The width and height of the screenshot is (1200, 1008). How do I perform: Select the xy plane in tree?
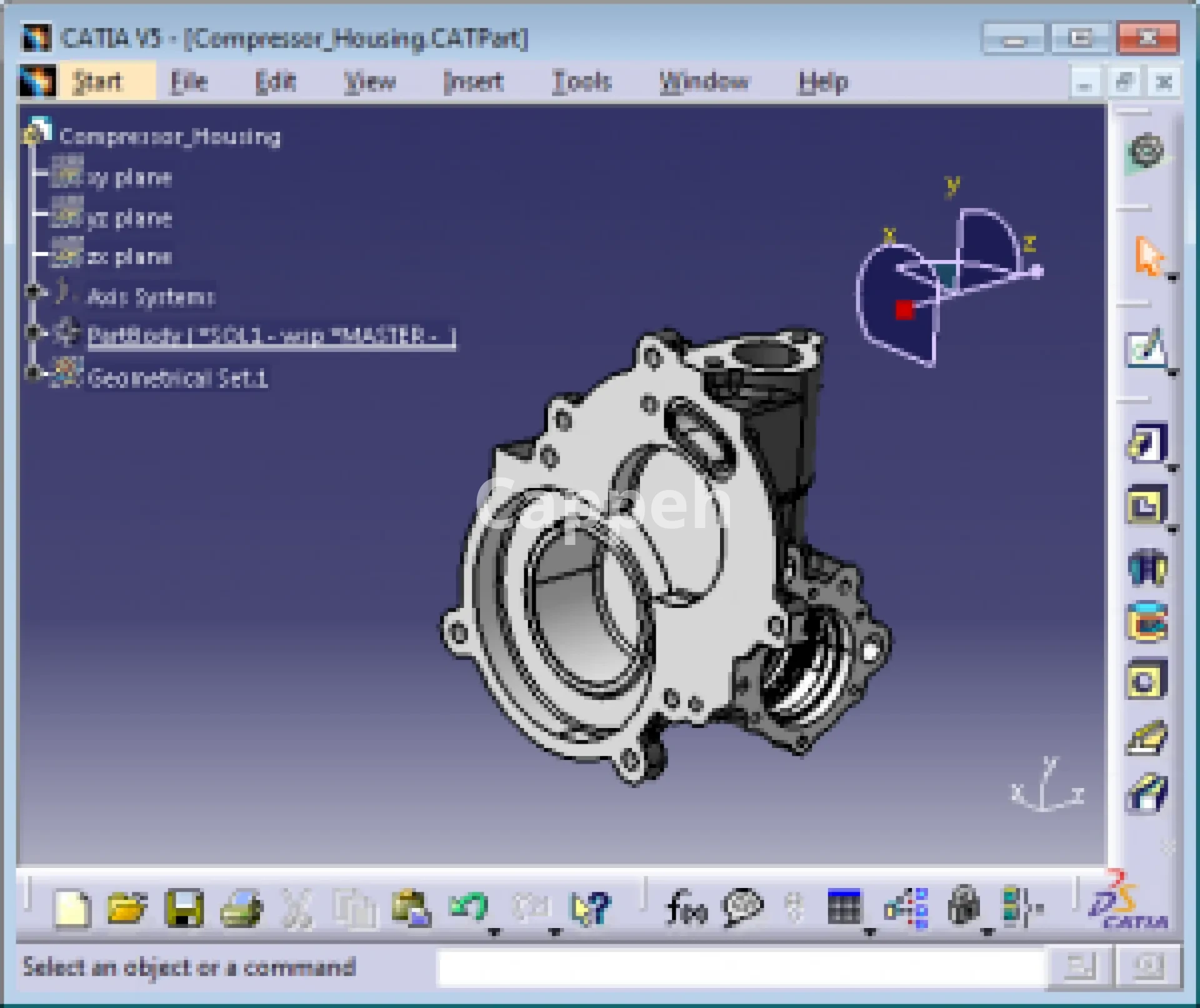coord(128,178)
